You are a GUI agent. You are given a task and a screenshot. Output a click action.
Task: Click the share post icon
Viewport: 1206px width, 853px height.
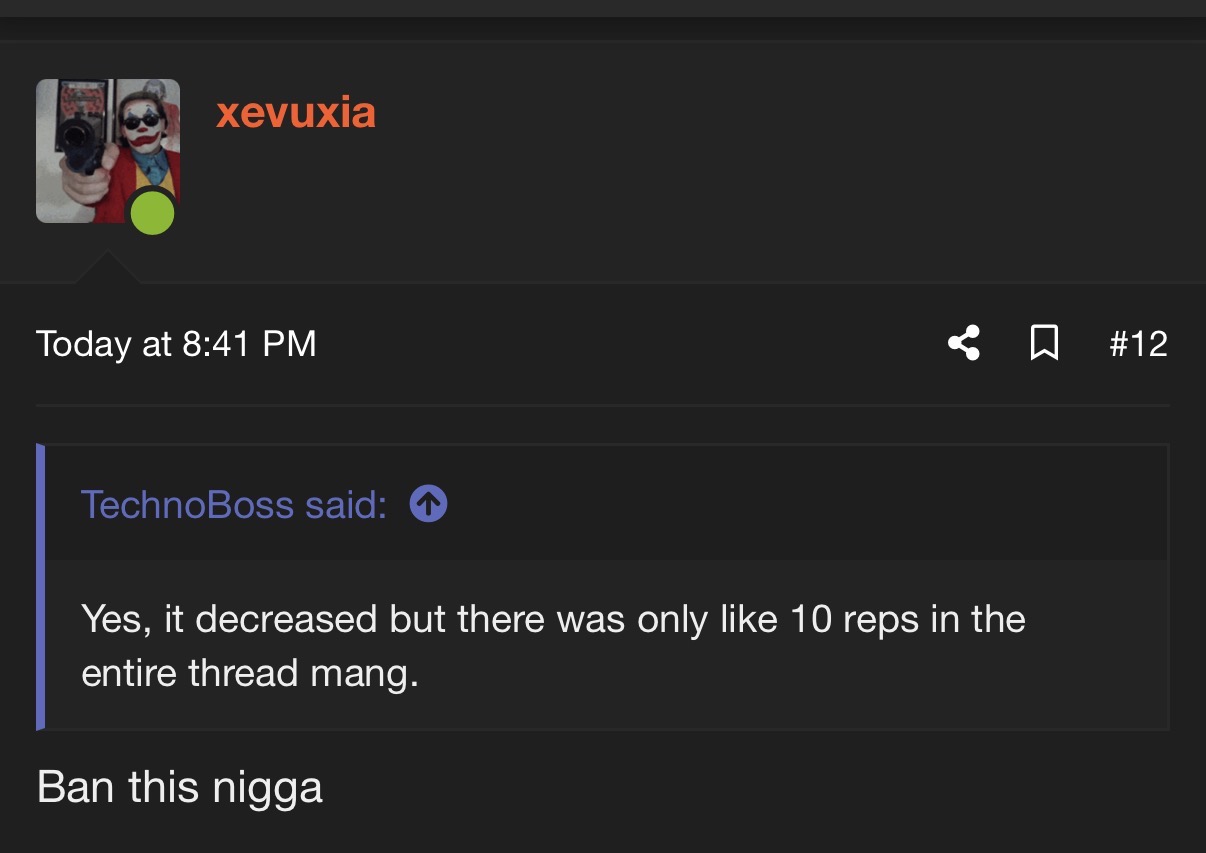(x=963, y=343)
